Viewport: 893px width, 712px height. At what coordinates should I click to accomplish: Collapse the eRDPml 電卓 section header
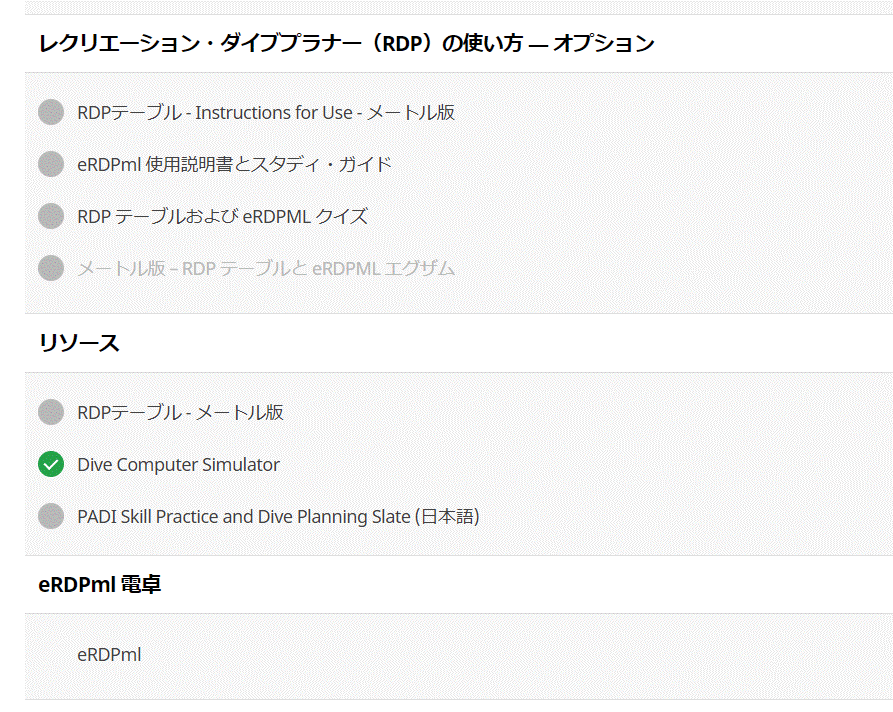click(x=459, y=585)
